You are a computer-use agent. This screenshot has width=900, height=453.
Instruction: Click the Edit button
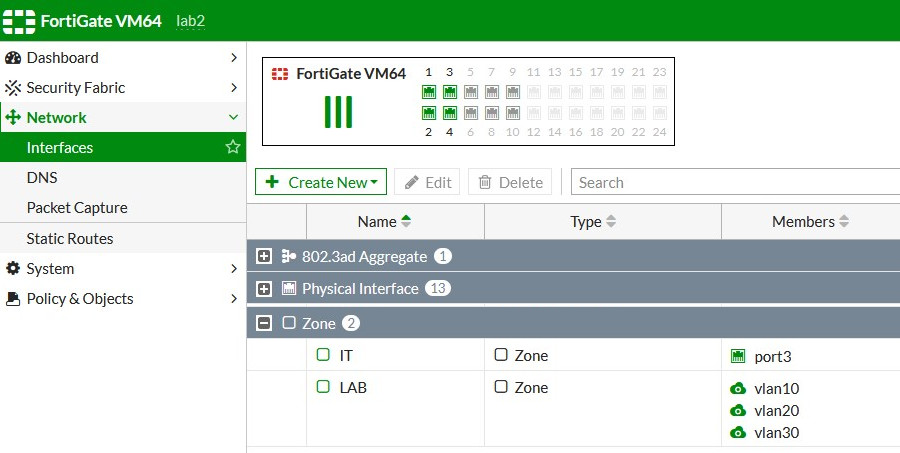(427, 182)
